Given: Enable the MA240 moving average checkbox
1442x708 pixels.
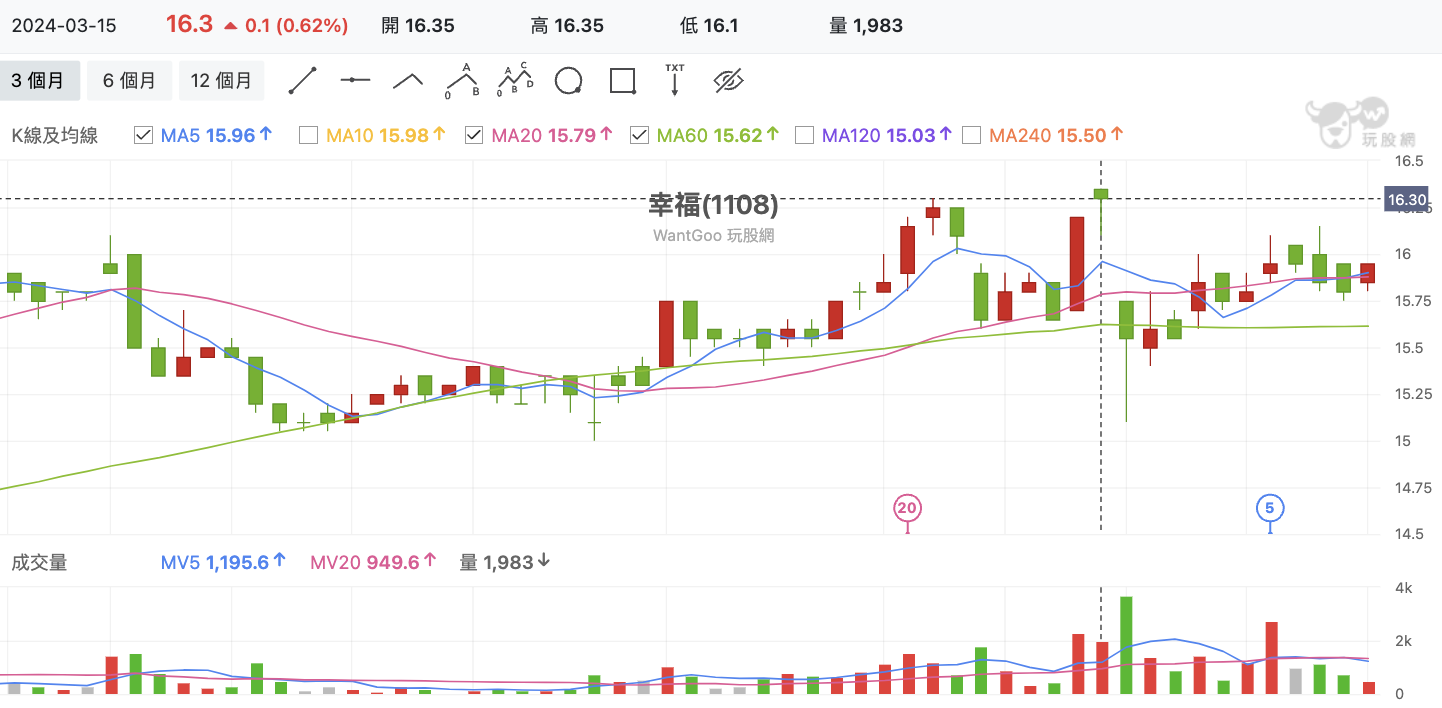Looking at the screenshot, I should pyautogui.click(x=970, y=135).
